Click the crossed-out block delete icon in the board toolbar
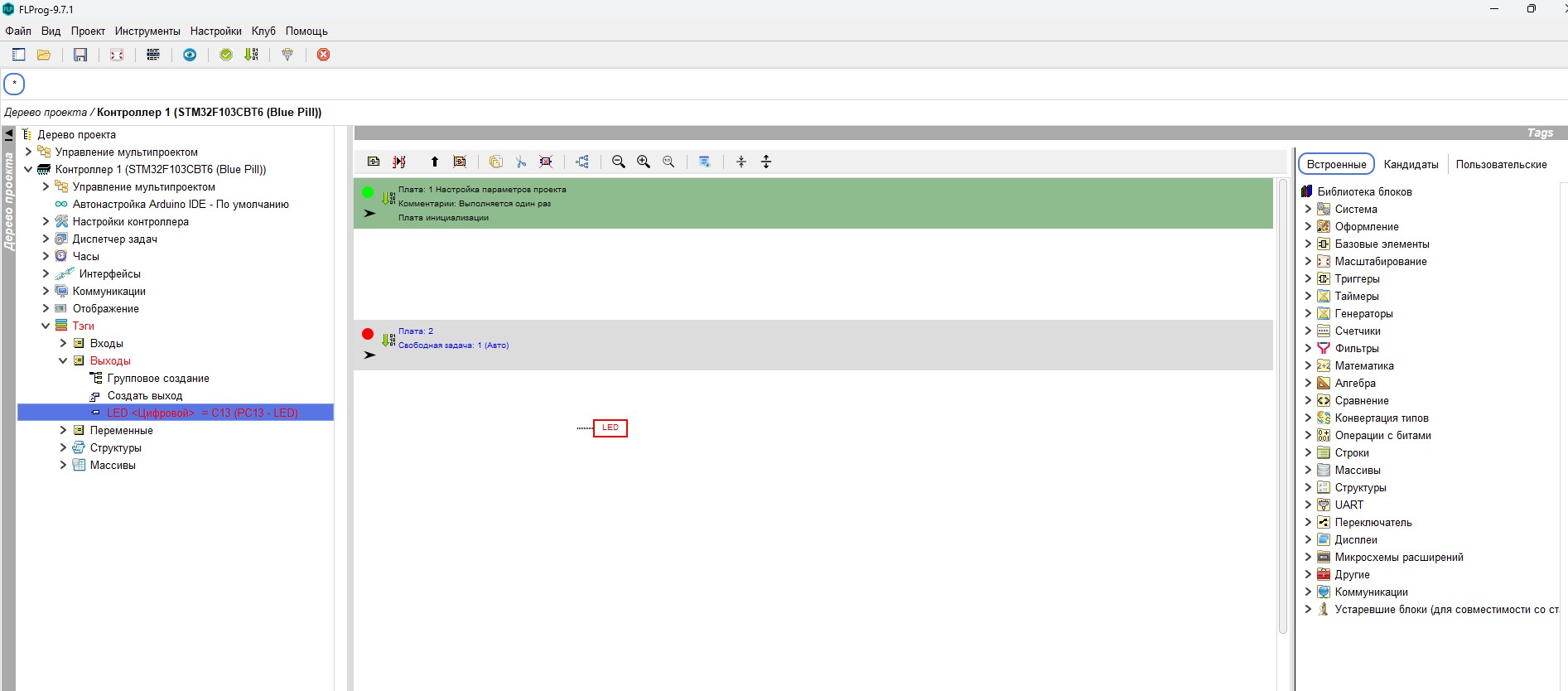Screen dimensions: 1568x691 546,162
